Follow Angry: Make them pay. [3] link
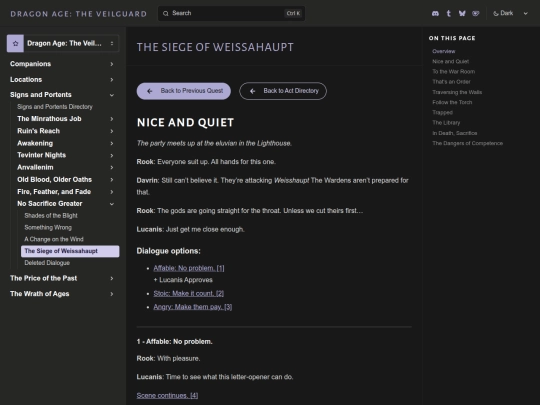 (193, 307)
